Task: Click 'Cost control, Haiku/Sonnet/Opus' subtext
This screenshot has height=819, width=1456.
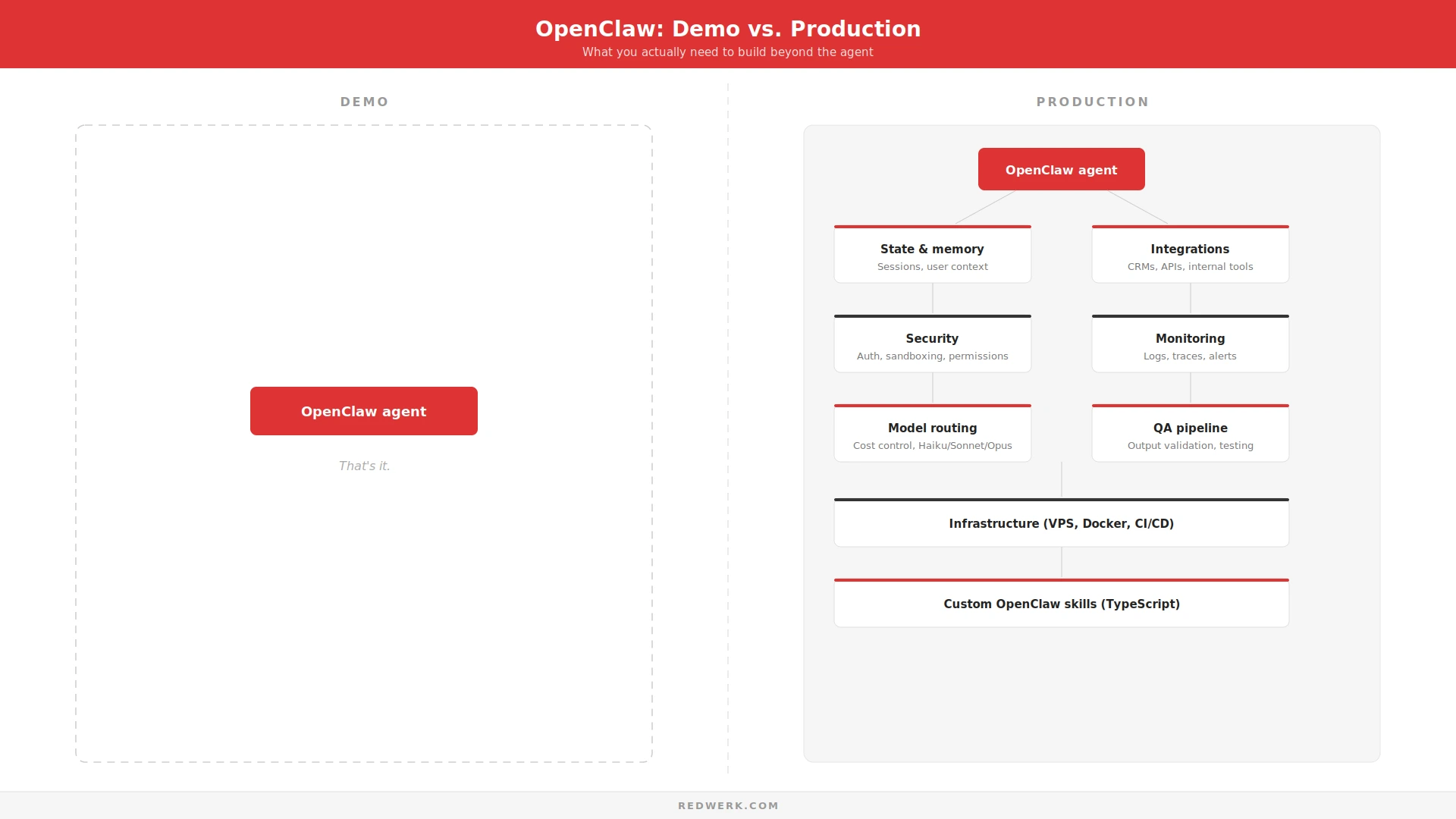Action: coord(932,446)
